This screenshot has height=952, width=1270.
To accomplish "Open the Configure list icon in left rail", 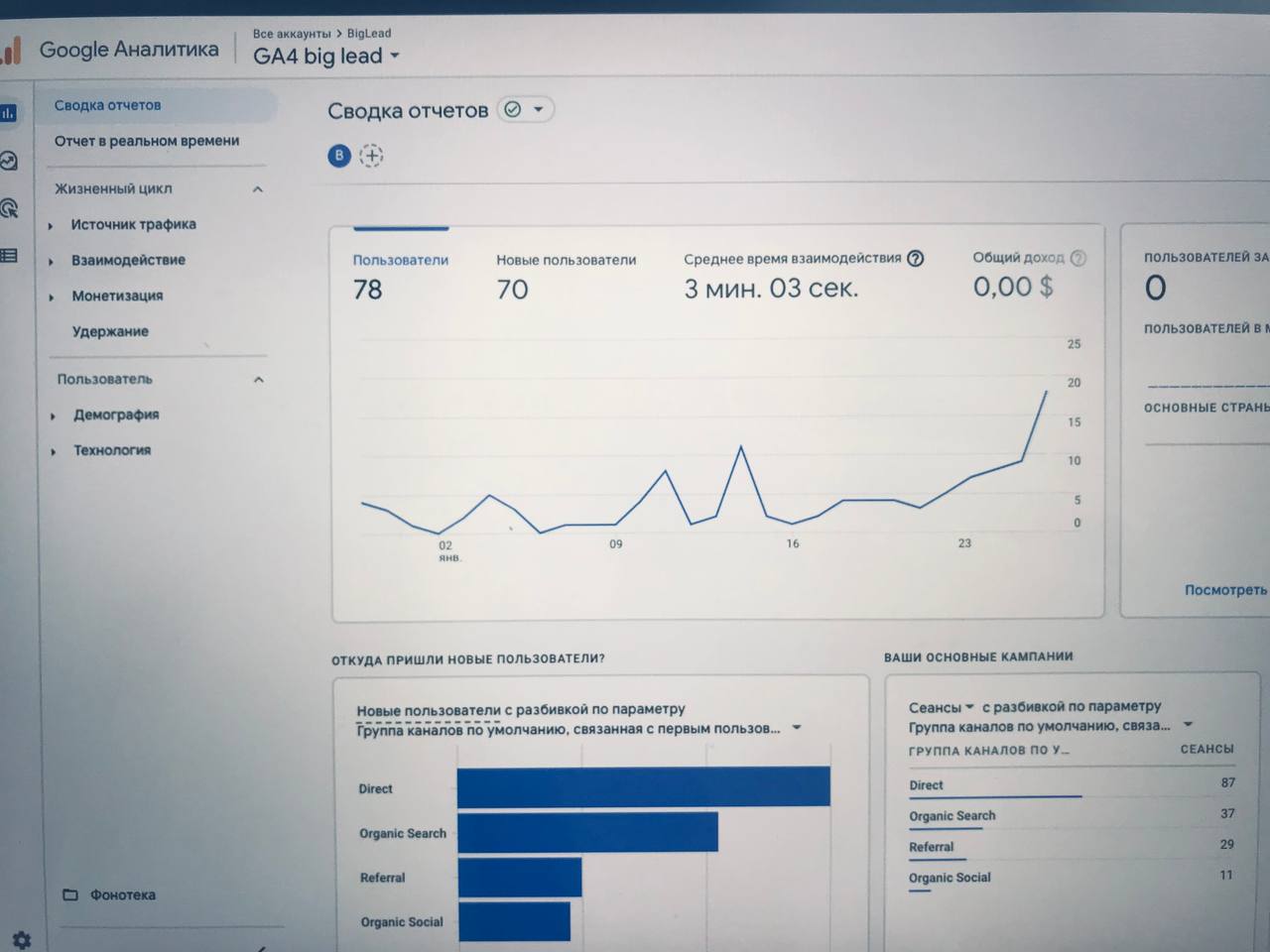I will (x=9, y=256).
